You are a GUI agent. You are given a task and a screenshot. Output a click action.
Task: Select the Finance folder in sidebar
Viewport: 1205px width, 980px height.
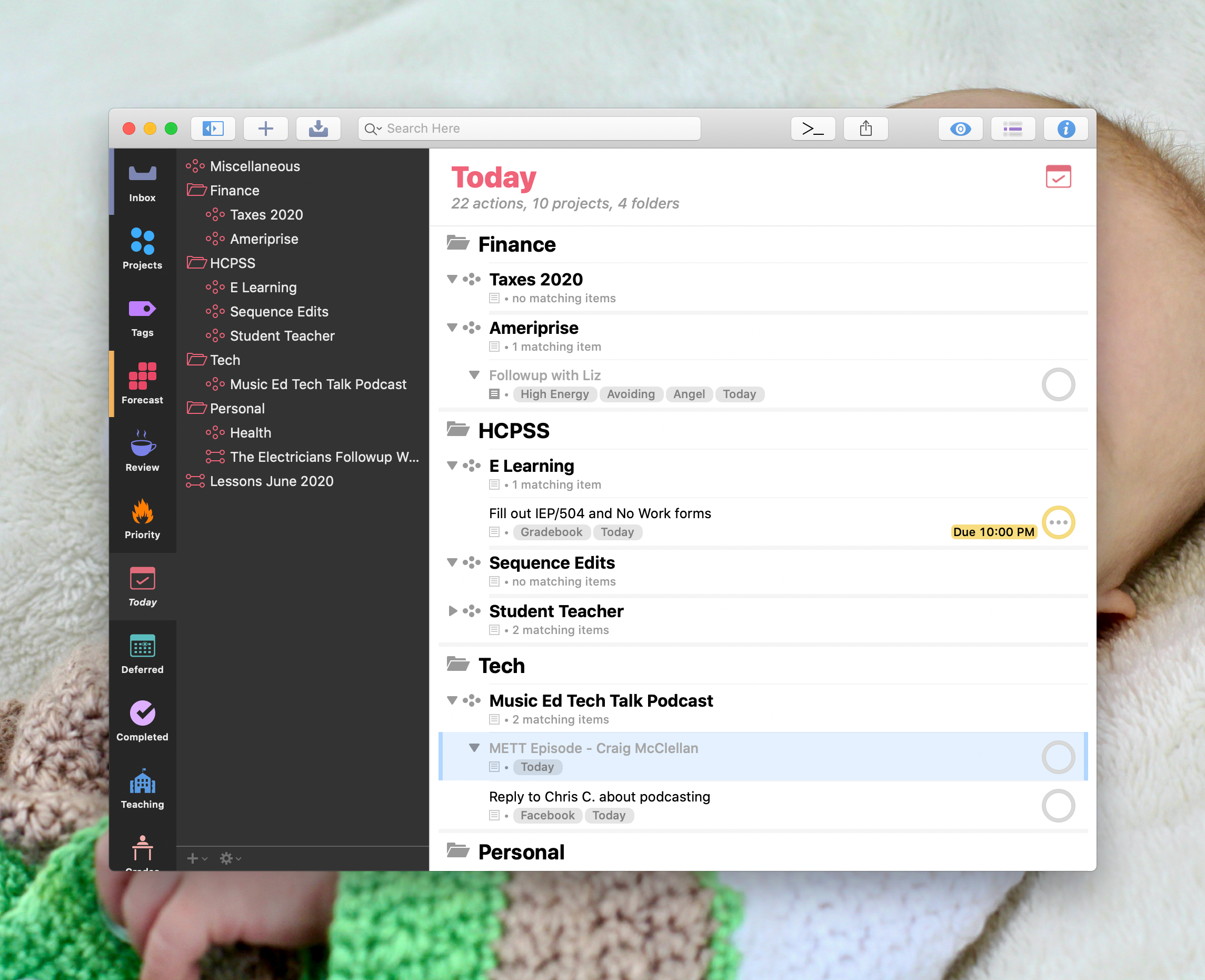click(x=303, y=191)
